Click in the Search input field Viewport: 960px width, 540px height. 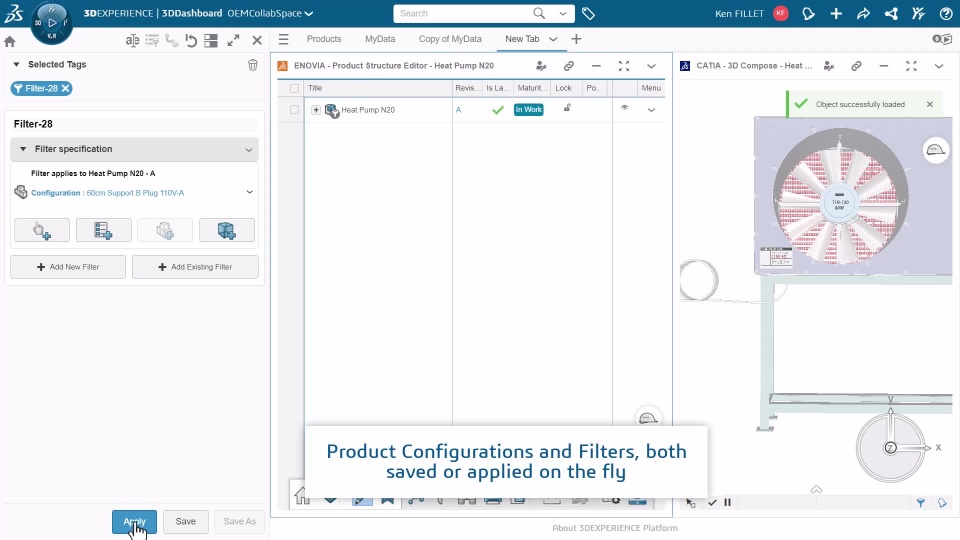click(462, 13)
